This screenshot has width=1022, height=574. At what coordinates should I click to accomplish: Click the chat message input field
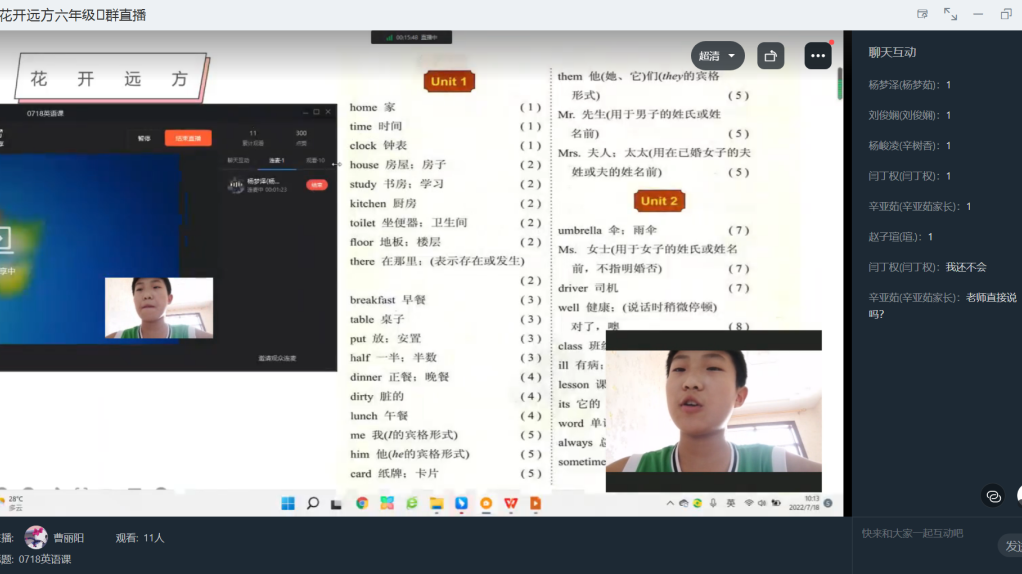coord(920,533)
